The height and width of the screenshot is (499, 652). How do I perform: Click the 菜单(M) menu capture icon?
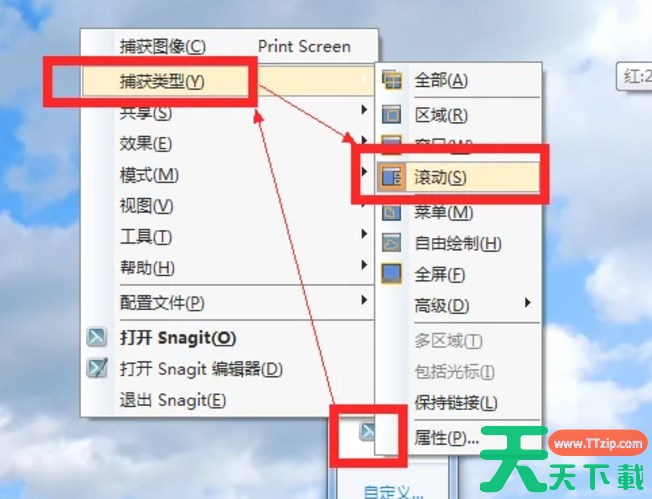point(391,212)
